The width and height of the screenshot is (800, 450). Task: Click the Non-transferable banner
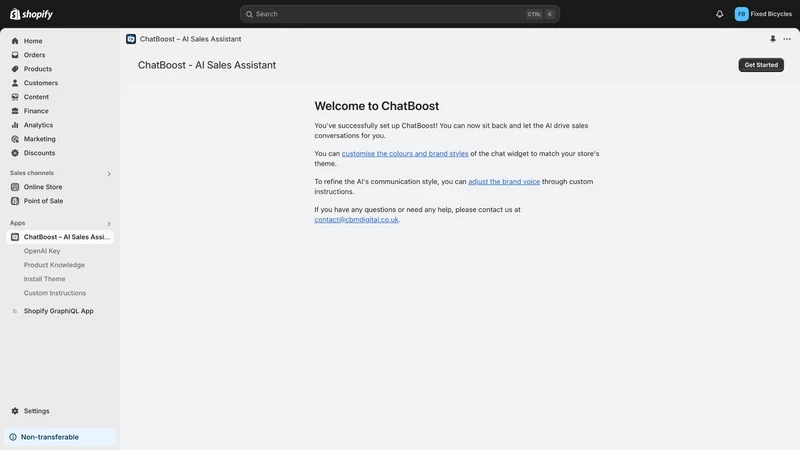[x=60, y=437]
